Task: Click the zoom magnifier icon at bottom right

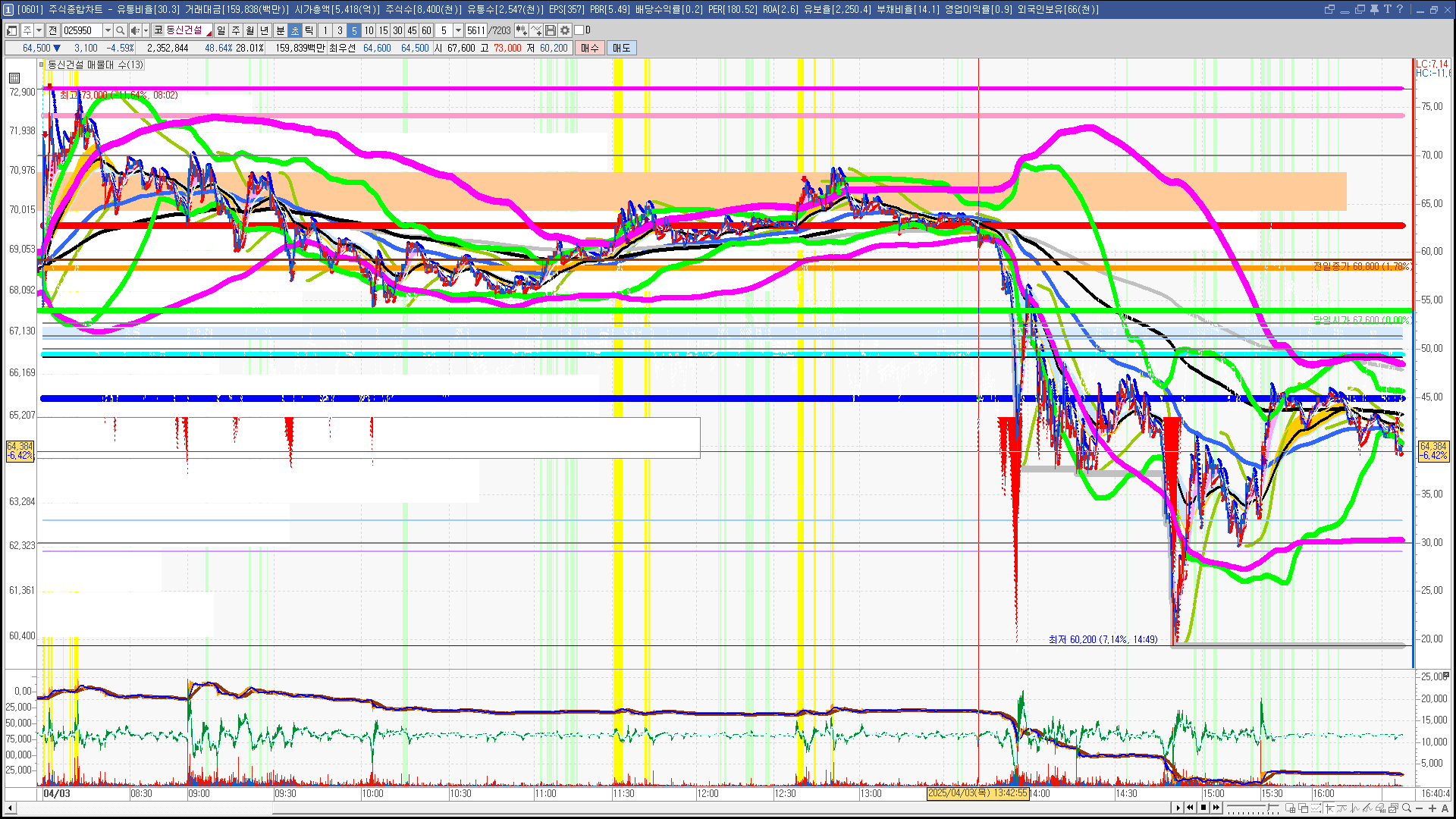Action: tap(1407, 808)
